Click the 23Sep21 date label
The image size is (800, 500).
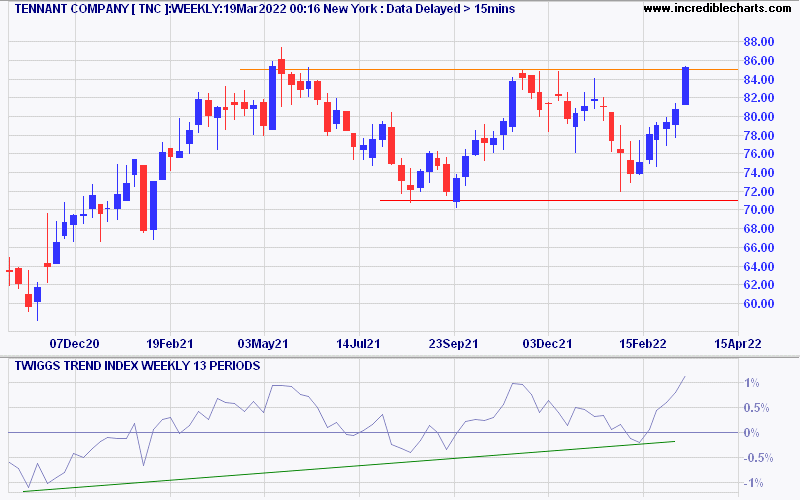[454, 344]
